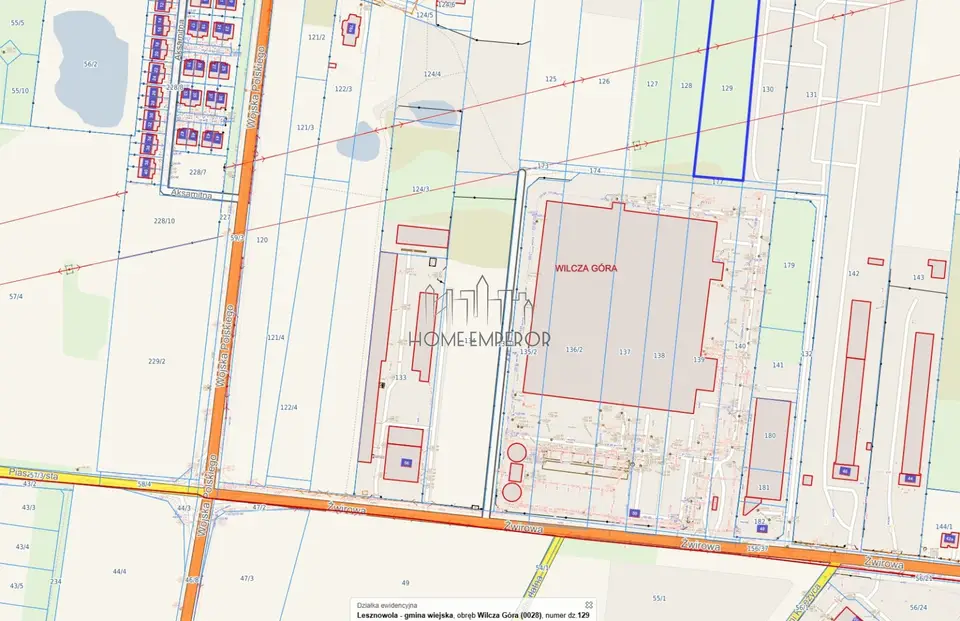The height and width of the screenshot is (621, 960).
Task: Click the 42a address badge near parcel 144/1
Action: coord(949,540)
